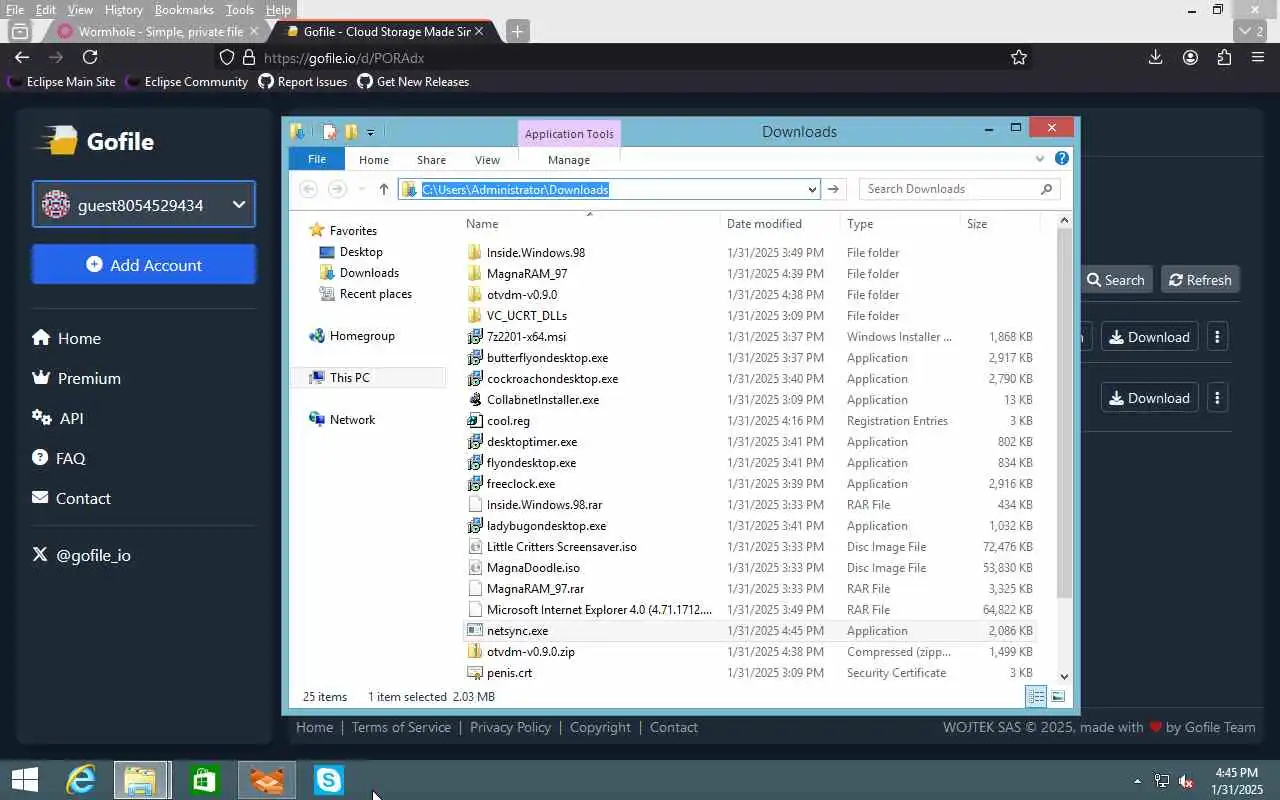The width and height of the screenshot is (1280, 800).
Task: Click Explorer's Up one level arrow
Action: click(x=383, y=189)
